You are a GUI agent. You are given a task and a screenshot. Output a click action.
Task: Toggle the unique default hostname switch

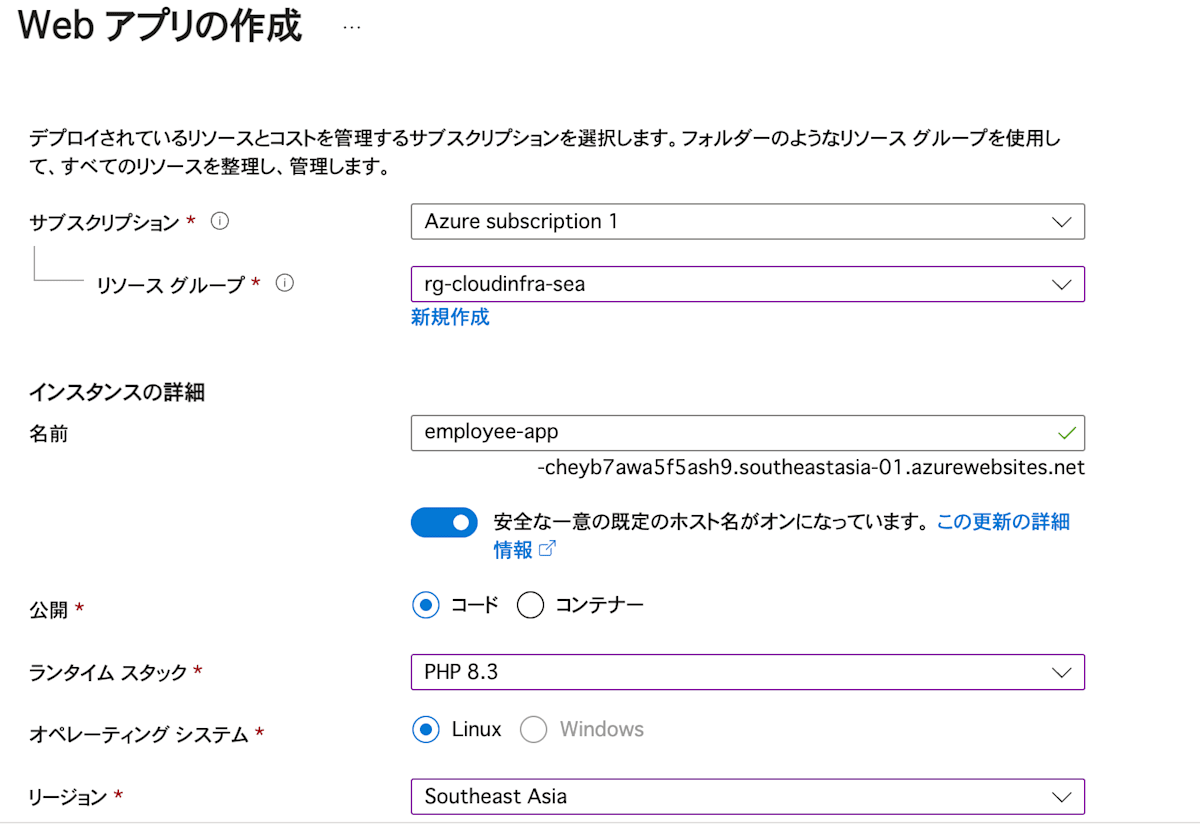[x=444, y=522]
